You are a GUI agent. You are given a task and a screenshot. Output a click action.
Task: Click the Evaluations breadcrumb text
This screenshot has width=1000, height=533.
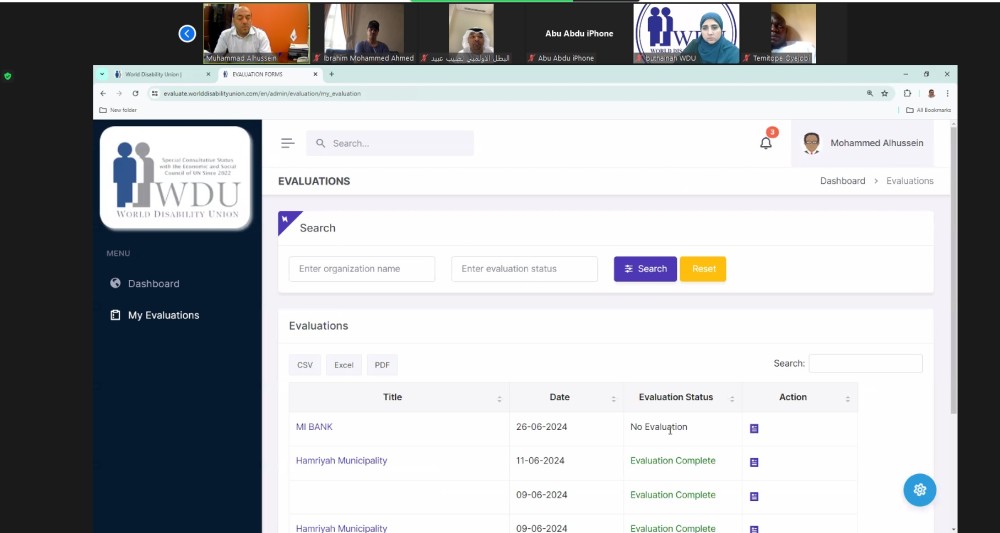click(x=909, y=181)
